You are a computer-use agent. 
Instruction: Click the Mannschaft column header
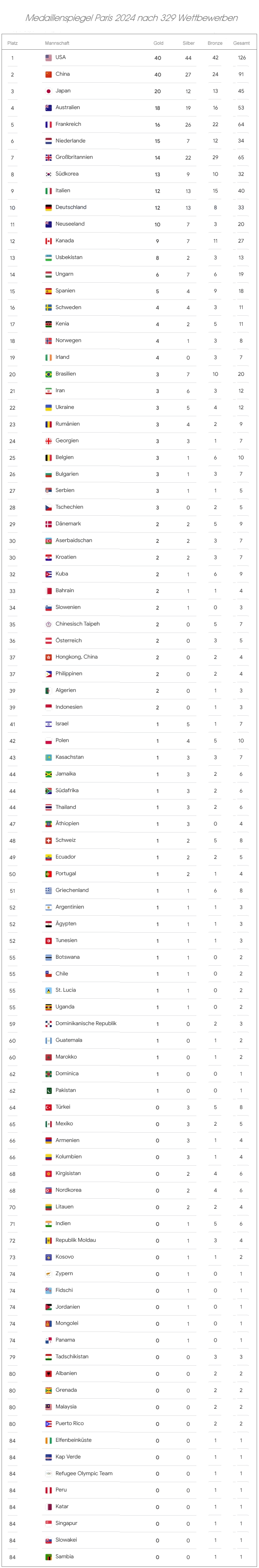57,43
